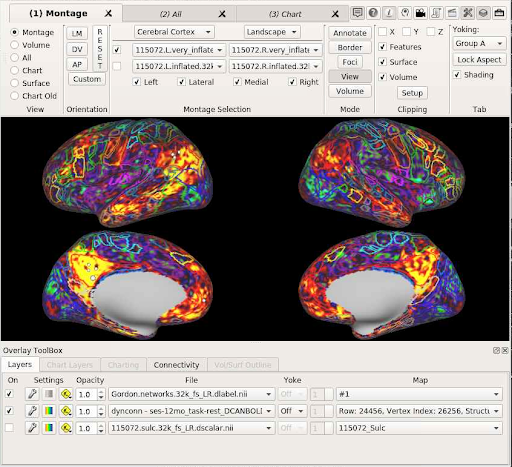
Task: Open the Cerebral Cortex structure dropdown
Action: click(174, 32)
